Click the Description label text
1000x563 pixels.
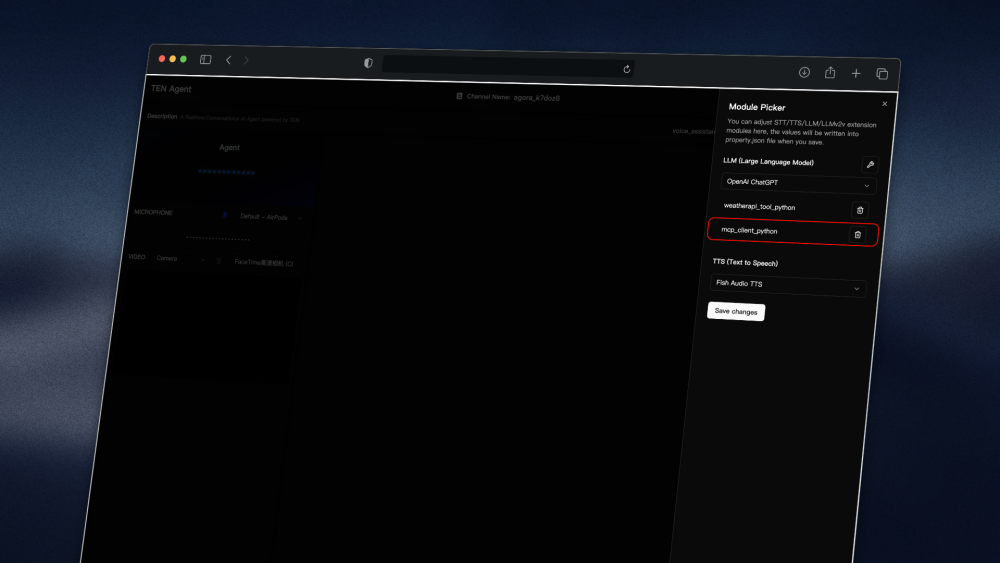coord(162,116)
